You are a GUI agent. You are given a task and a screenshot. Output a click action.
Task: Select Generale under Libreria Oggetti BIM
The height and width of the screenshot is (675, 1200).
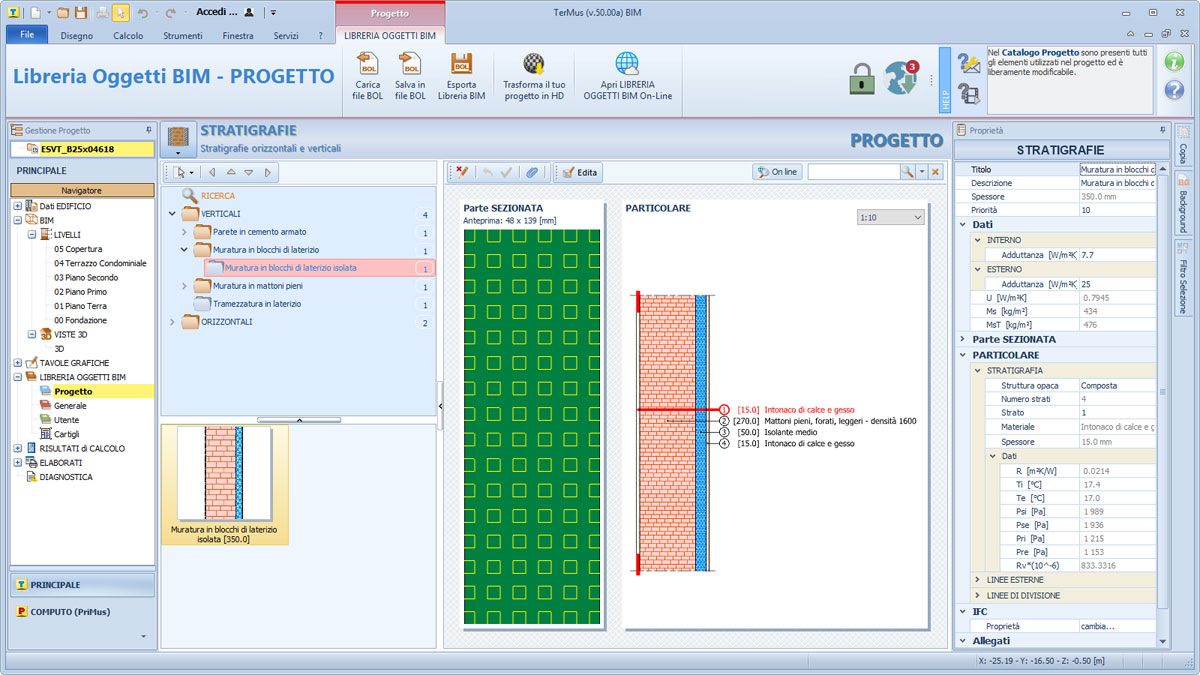(x=70, y=406)
